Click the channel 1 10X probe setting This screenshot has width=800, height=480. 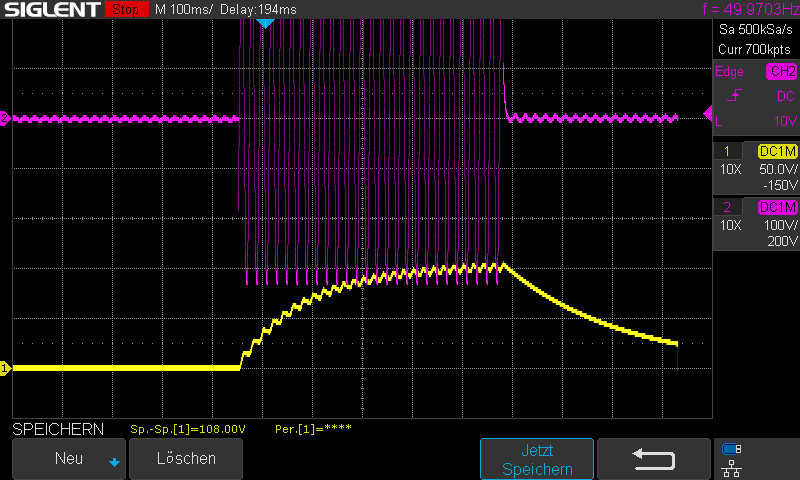[731, 169]
